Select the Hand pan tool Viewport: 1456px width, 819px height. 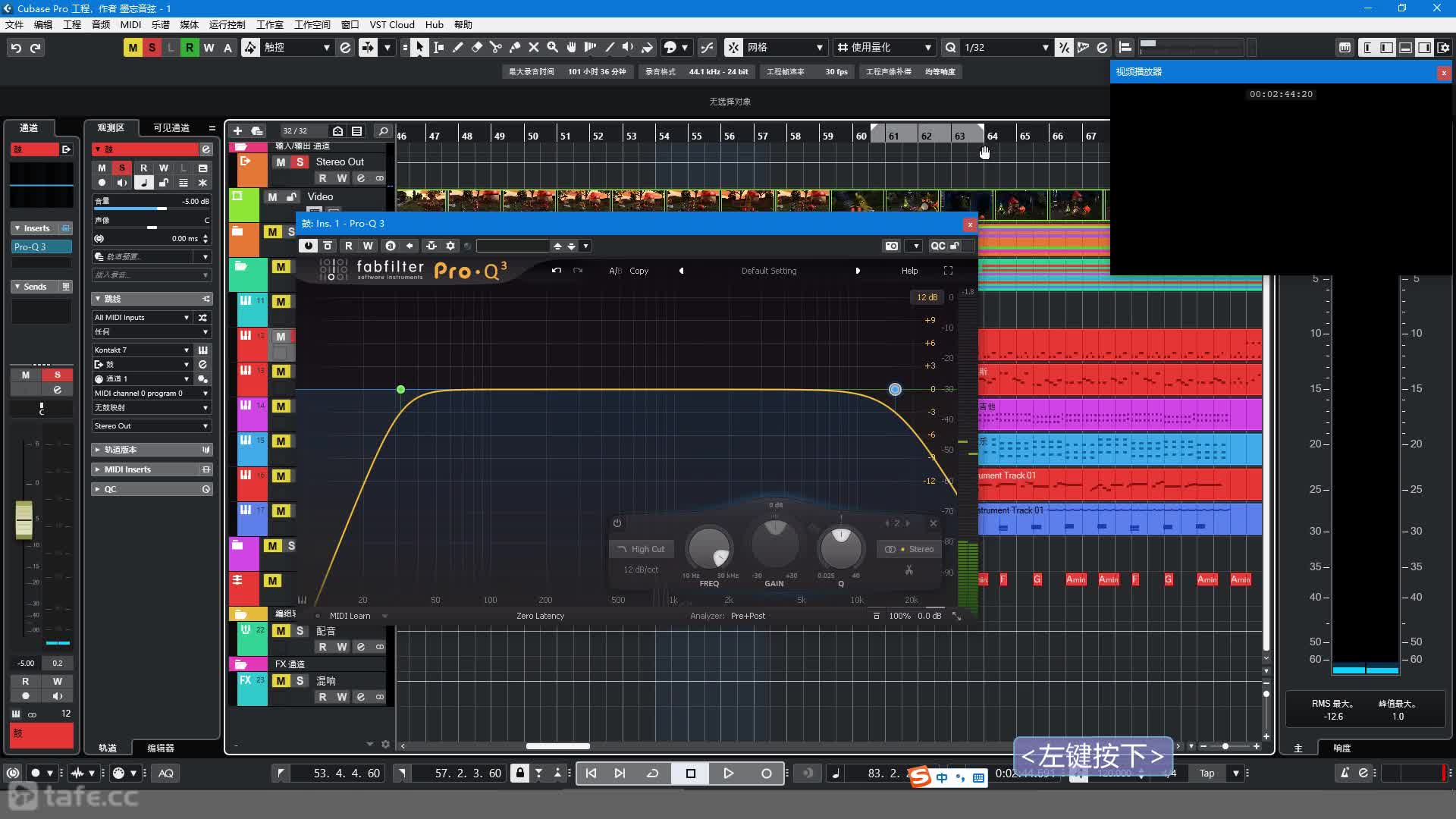click(x=571, y=47)
